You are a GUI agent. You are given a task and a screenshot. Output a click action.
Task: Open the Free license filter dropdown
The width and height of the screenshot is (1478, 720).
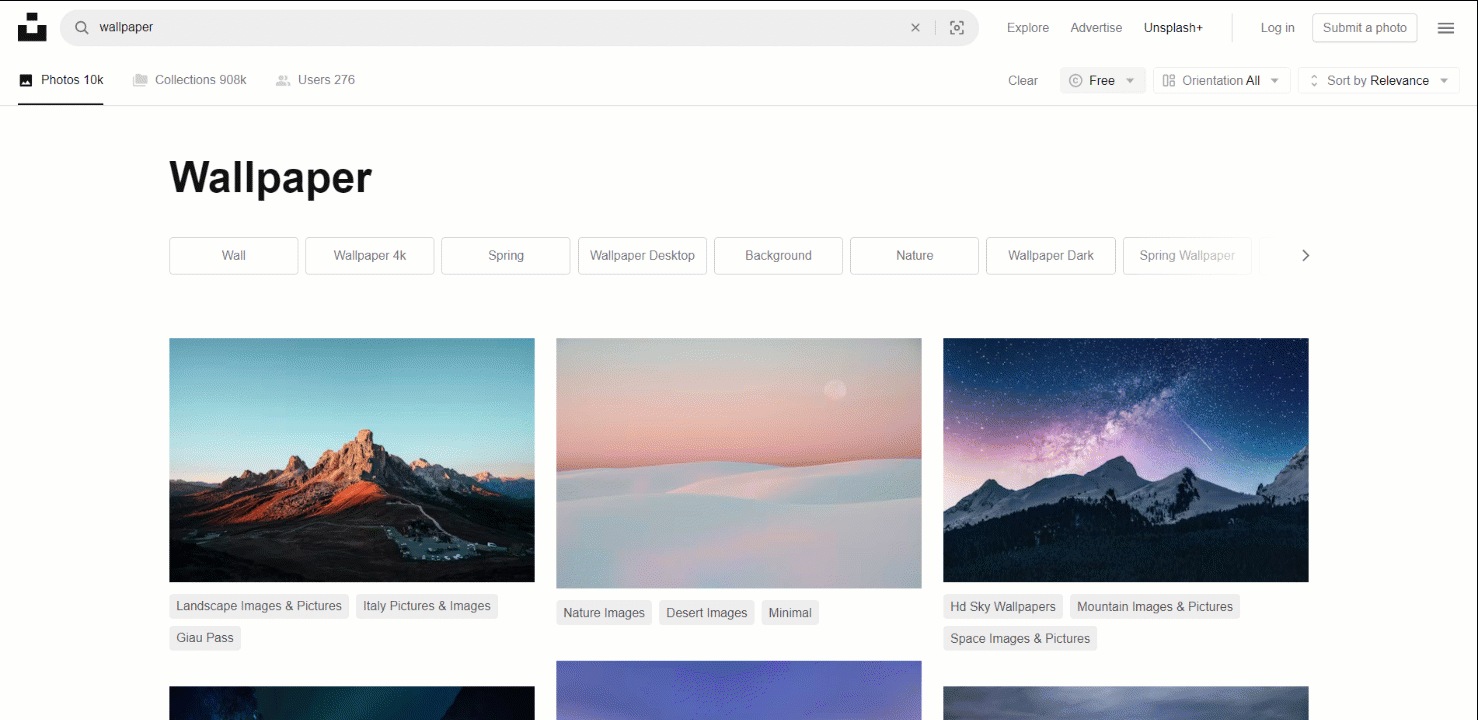(1102, 80)
